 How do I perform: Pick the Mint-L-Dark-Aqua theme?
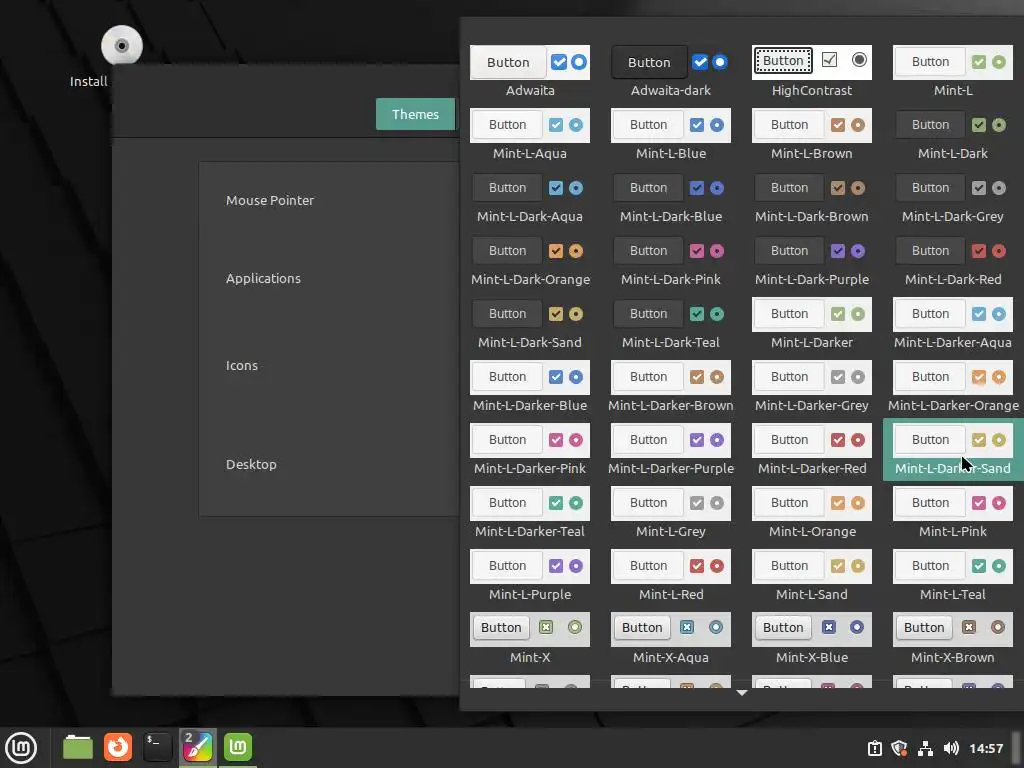pos(530,198)
